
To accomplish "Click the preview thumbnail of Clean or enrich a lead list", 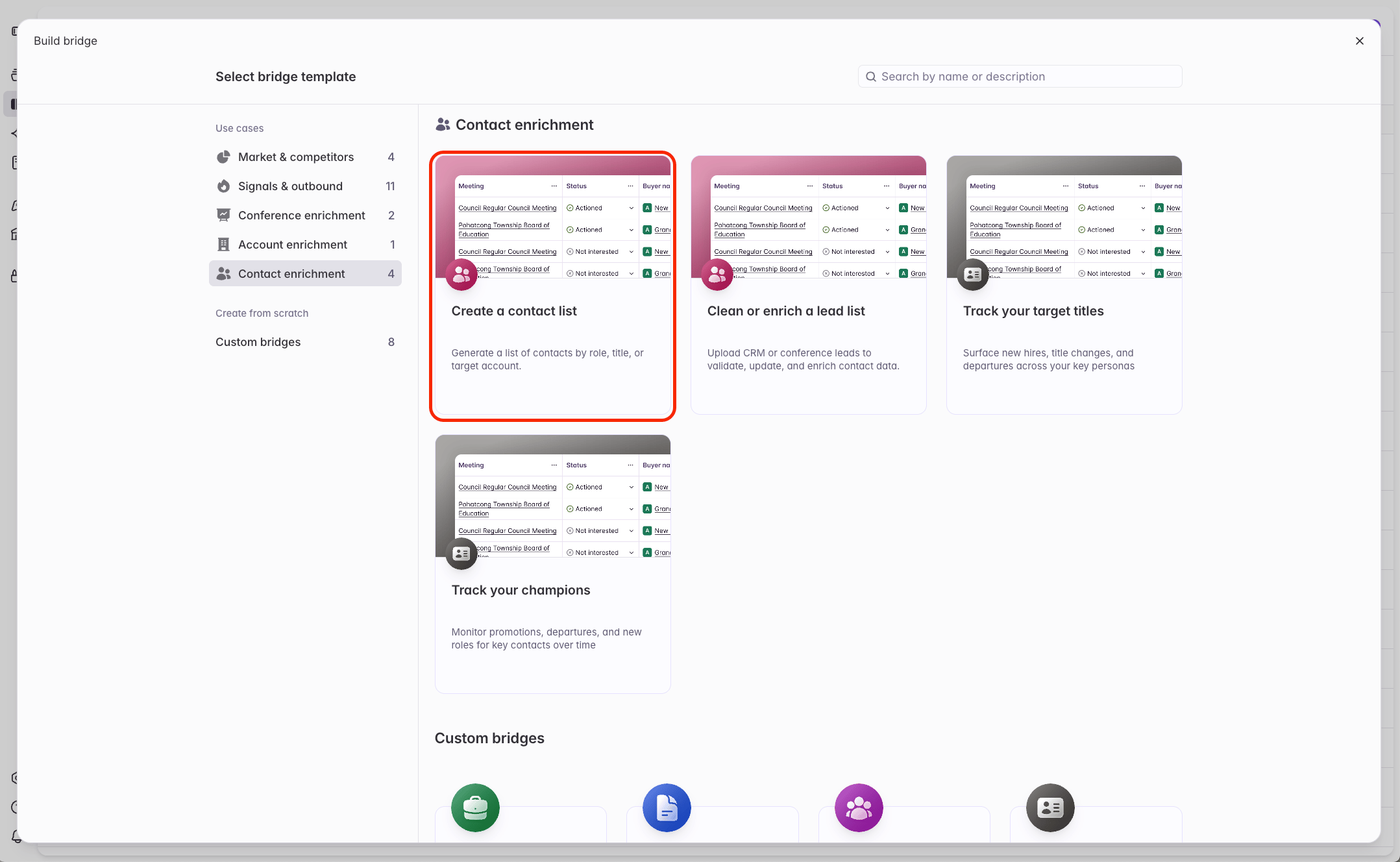I will [x=809, y=217].
